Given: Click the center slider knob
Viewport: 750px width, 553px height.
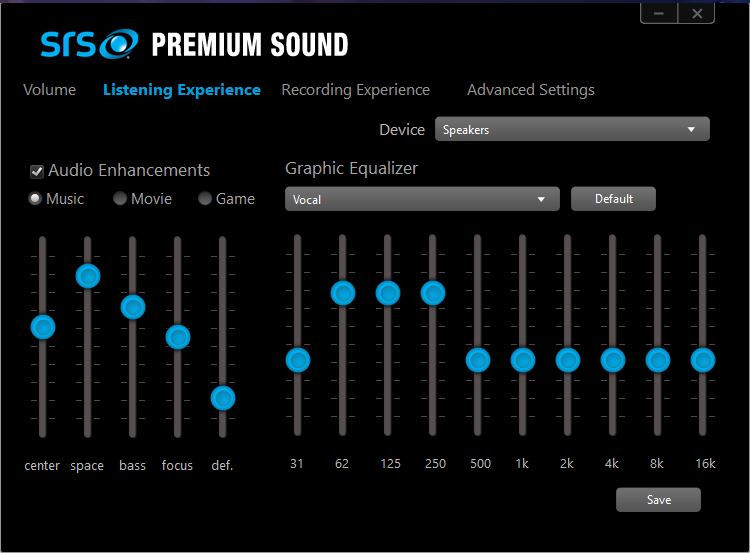Looking at the screenshot, I should click(43, 327).
